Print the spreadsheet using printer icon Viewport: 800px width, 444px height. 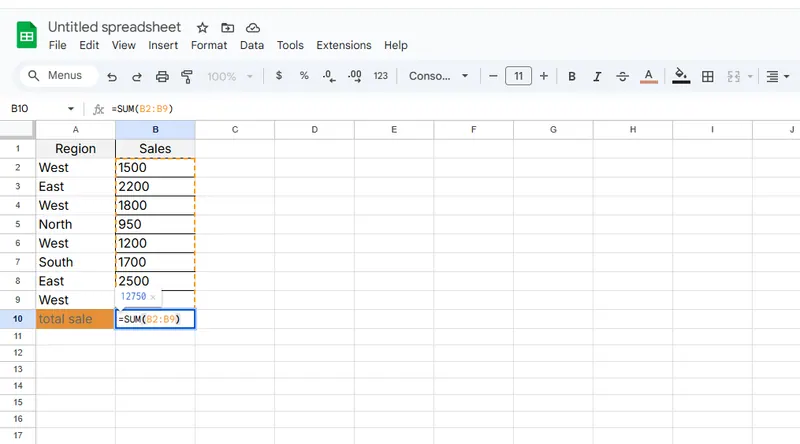(161, 76)
